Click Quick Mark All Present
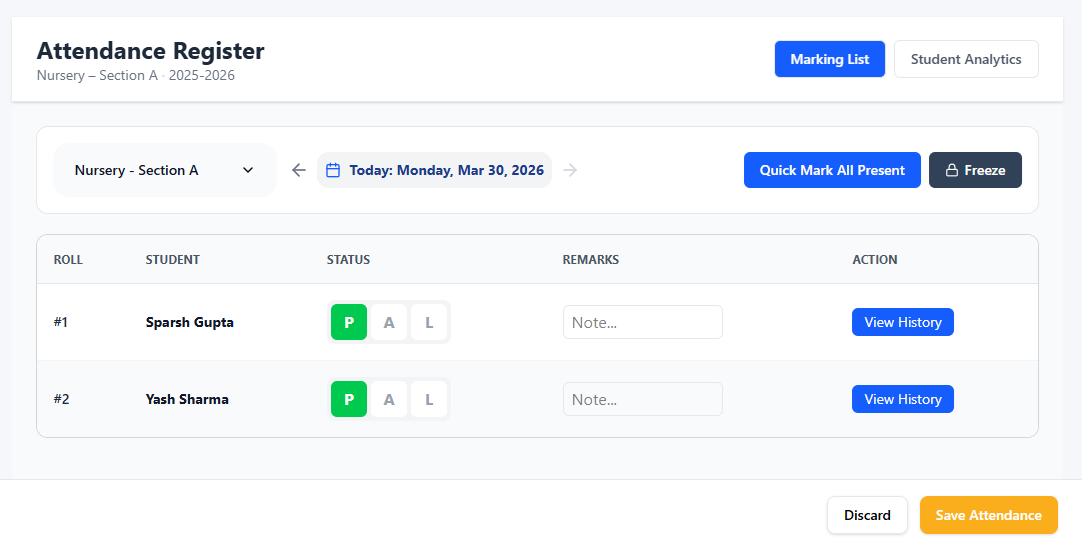This screenshot has width=1082, height=548. 831,170
